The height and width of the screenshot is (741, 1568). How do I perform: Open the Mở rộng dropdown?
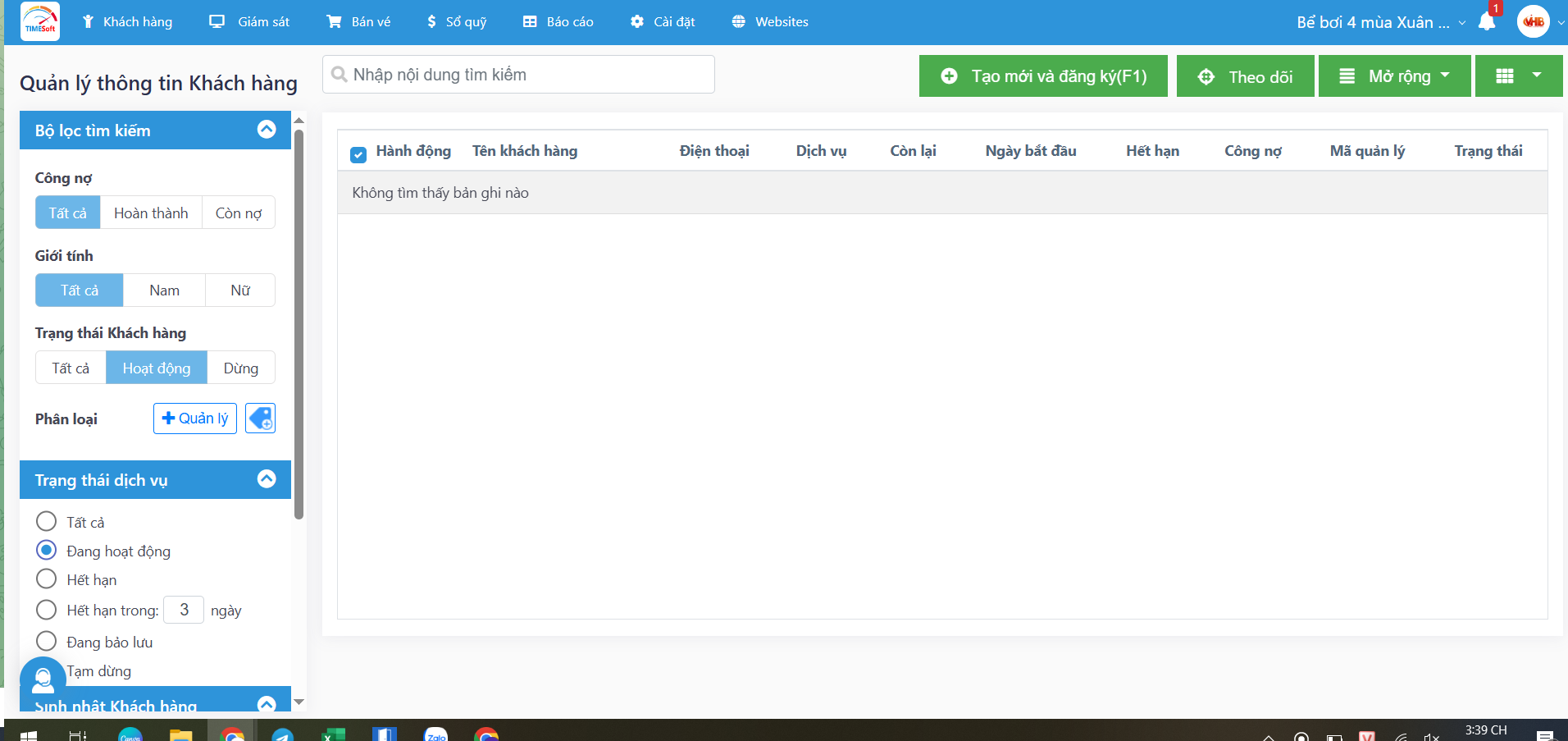coord(1394,76)
